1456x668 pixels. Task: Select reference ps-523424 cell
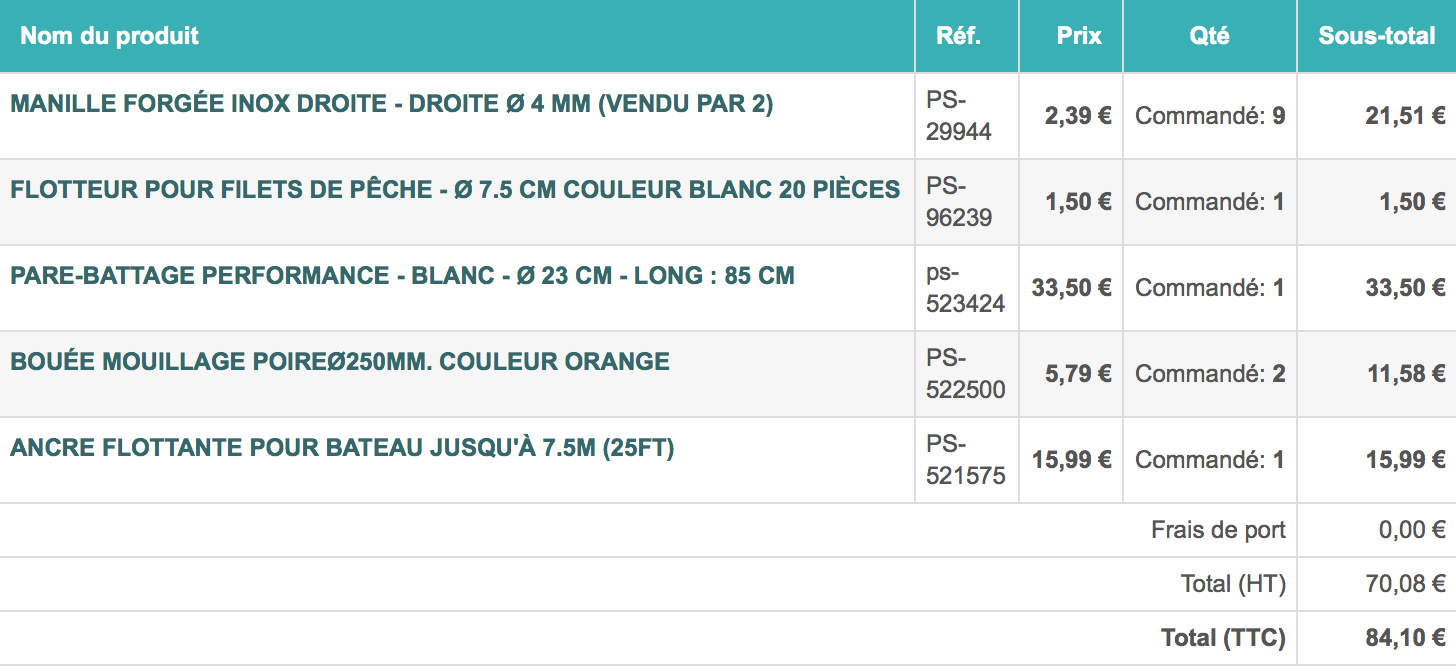coord(965,288)
